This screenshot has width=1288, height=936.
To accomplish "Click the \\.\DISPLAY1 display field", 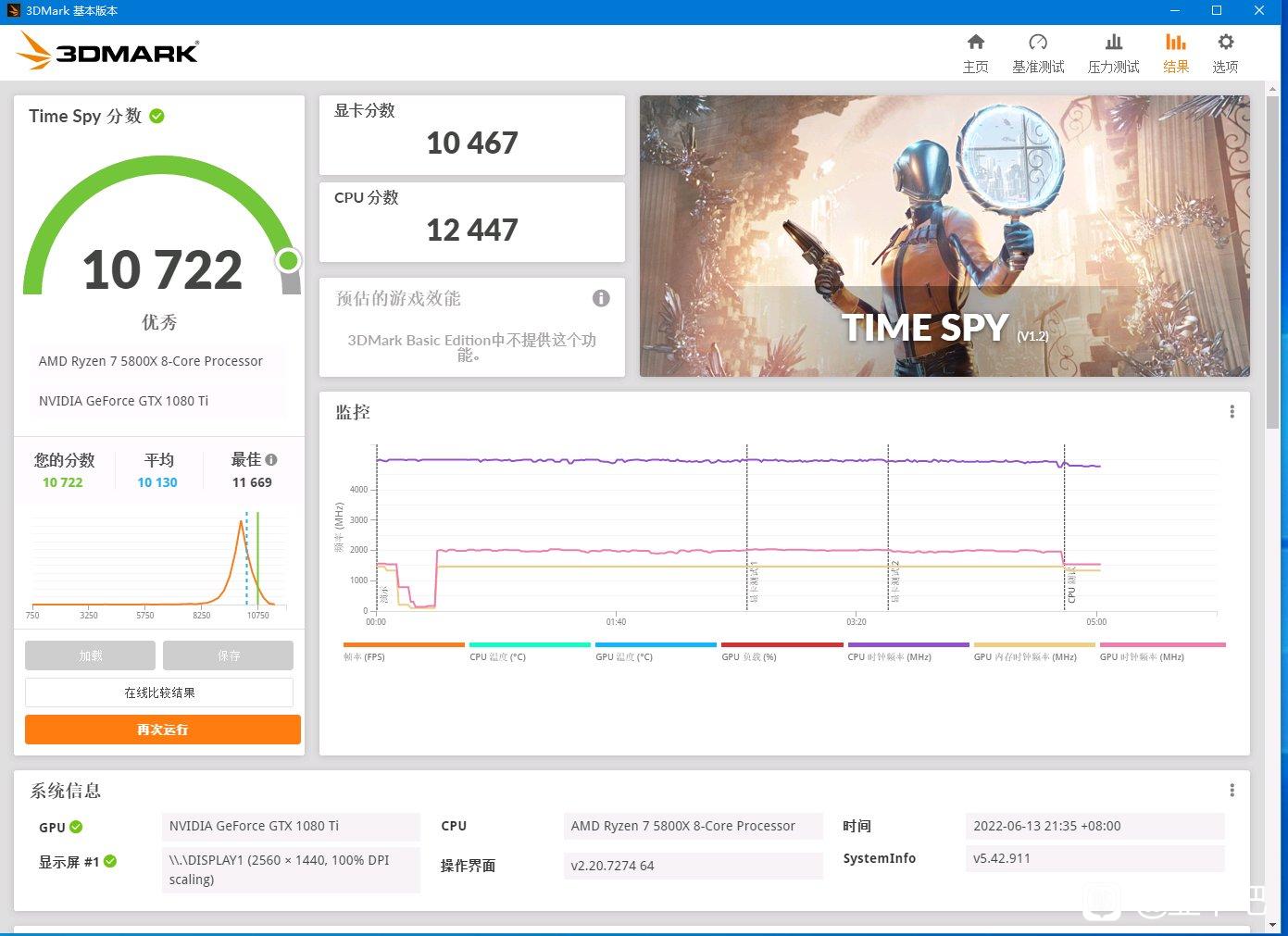I will [x=291, y=869].
